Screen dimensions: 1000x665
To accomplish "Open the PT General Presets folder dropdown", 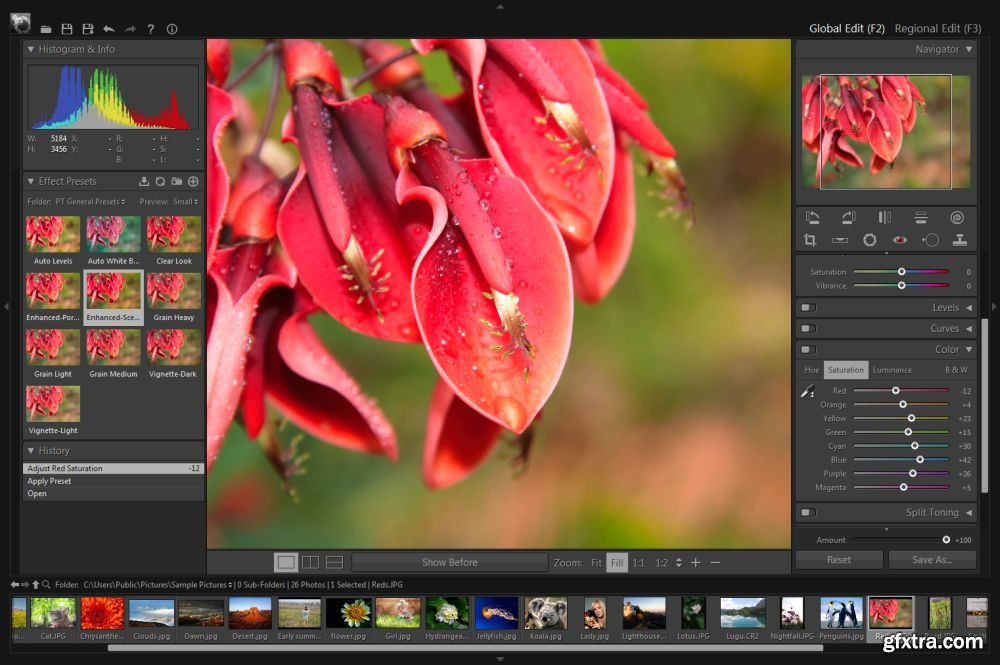I will [x=90, y=202].
